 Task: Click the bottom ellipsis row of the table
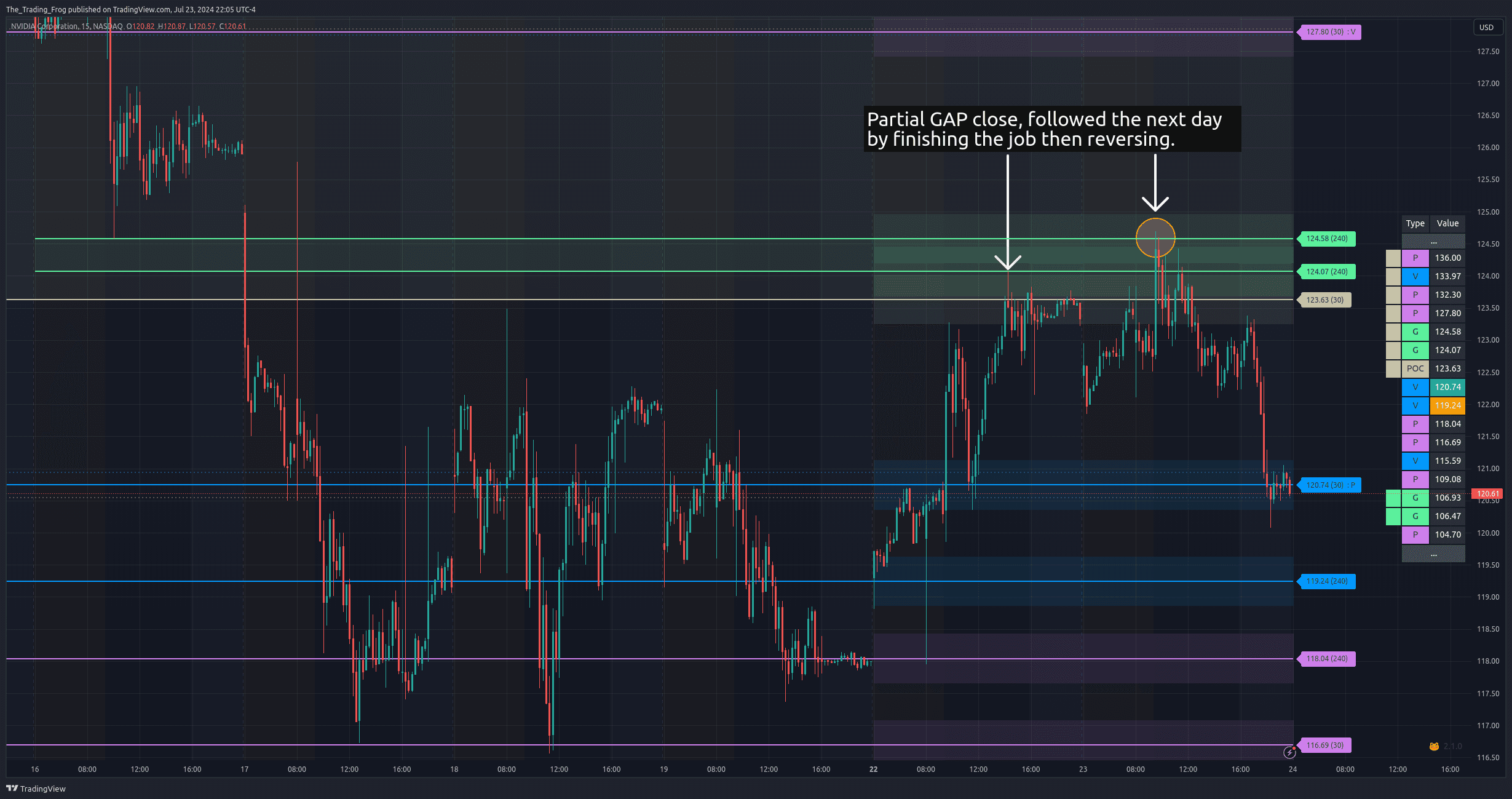click(x=1433, y=554)
